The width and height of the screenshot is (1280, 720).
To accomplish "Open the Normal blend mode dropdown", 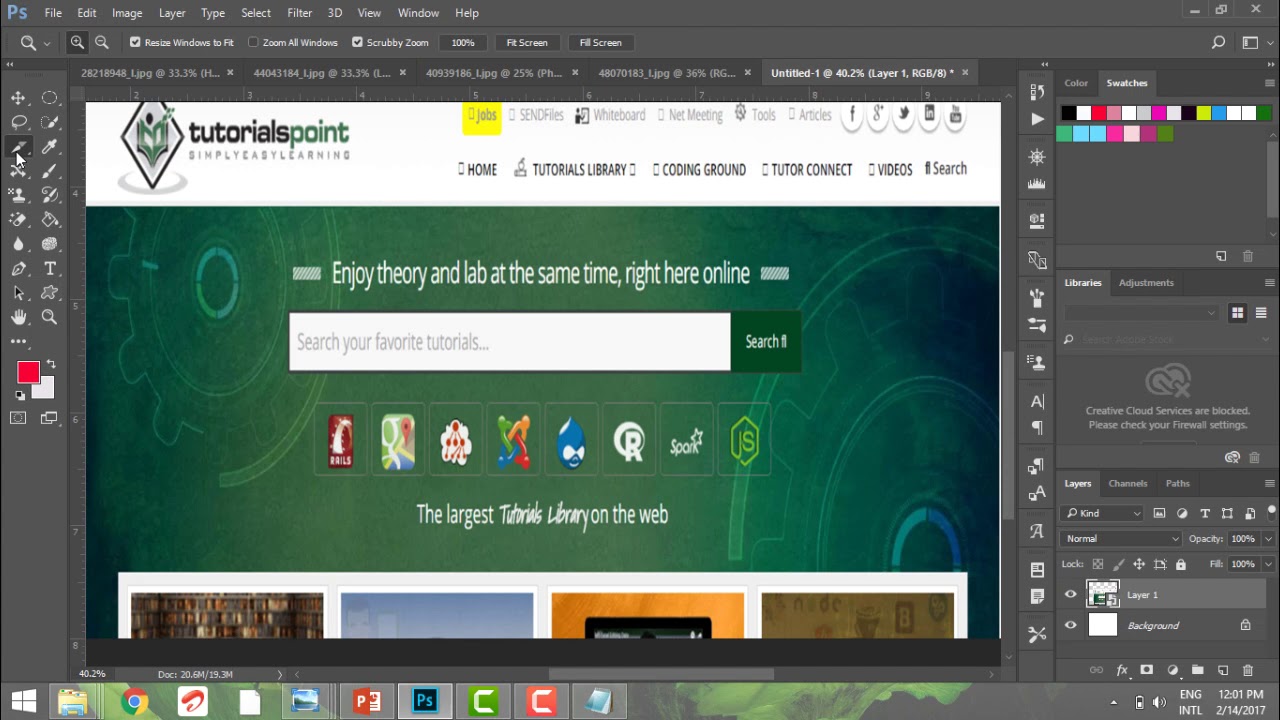I will (1122, 539).
